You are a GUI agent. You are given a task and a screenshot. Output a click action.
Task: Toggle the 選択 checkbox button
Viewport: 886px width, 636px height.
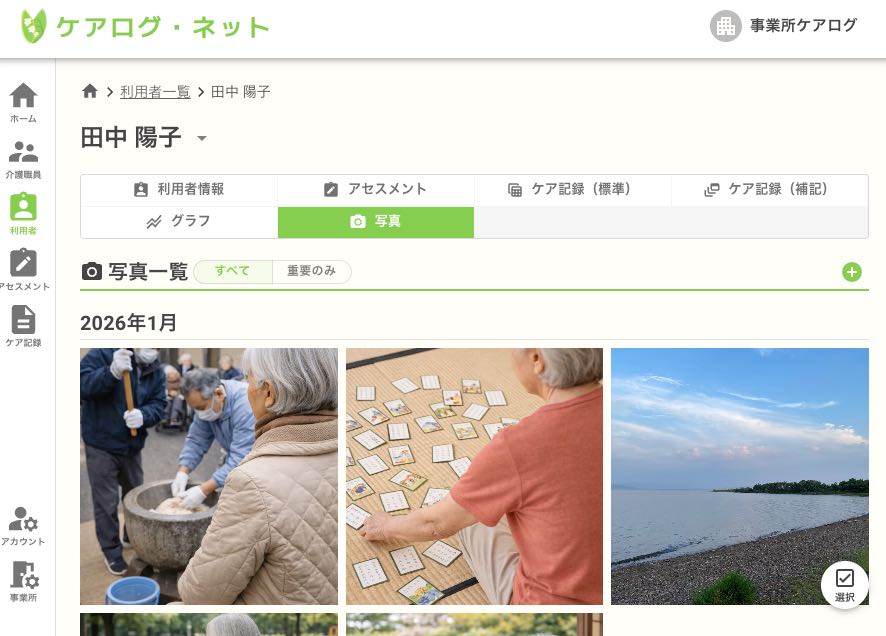(x=845, y=585)
